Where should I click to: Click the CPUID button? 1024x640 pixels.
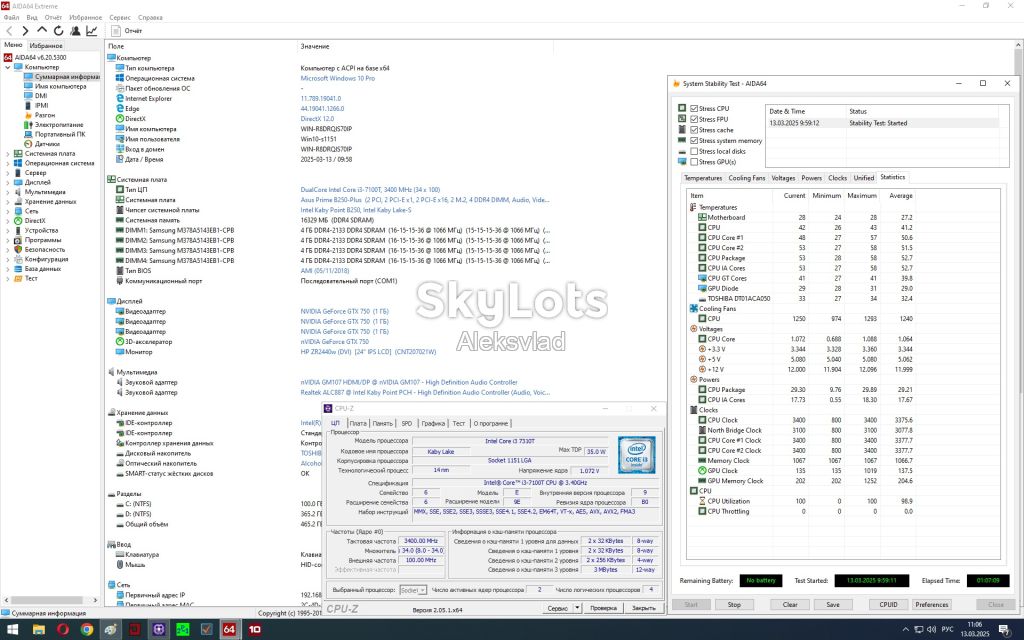[x=888, y=605]
